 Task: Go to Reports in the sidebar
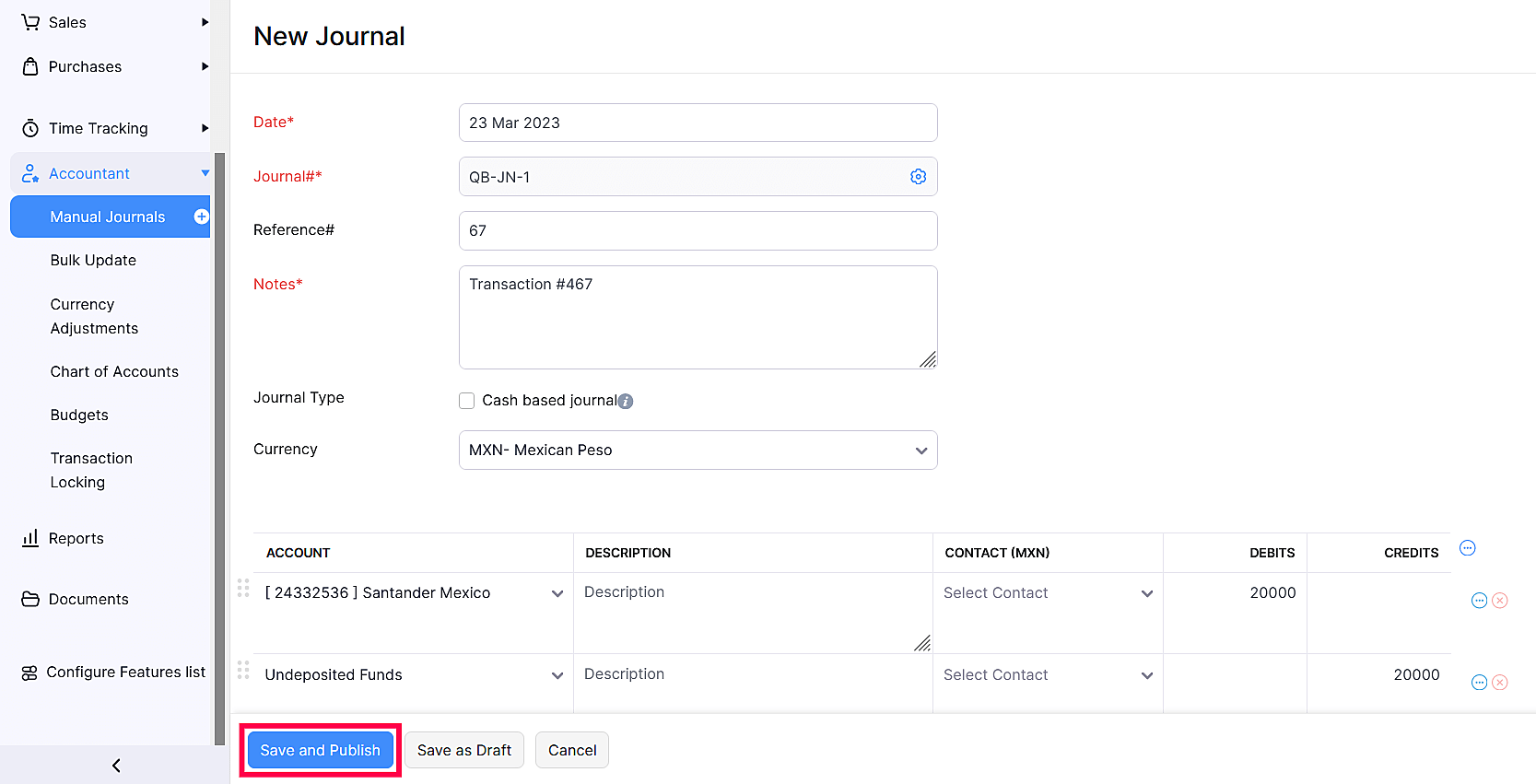(76, 538)
